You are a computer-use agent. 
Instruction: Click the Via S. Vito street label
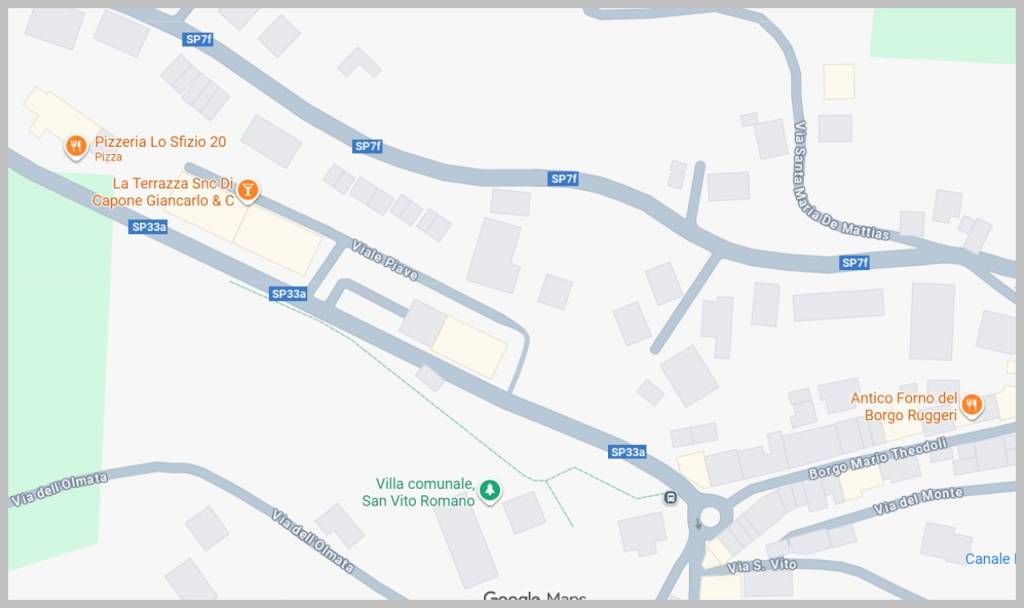762,565
